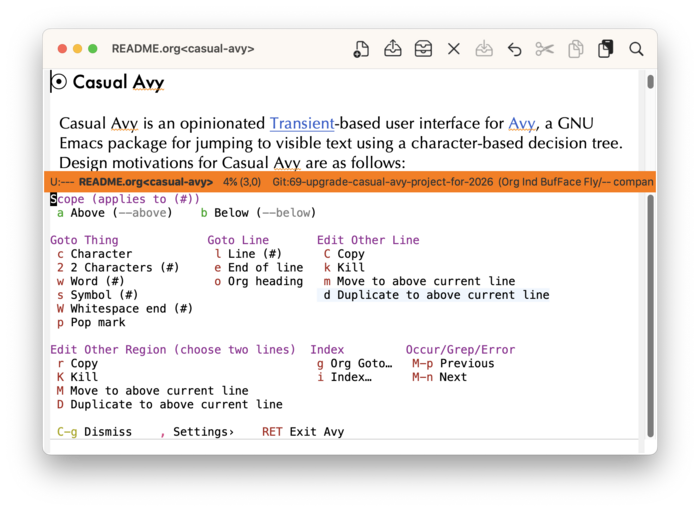Select Line (#) under Goto Line
Image resolution: width=700 pixels, height=511 pixels.
click(x=248, y=254)
